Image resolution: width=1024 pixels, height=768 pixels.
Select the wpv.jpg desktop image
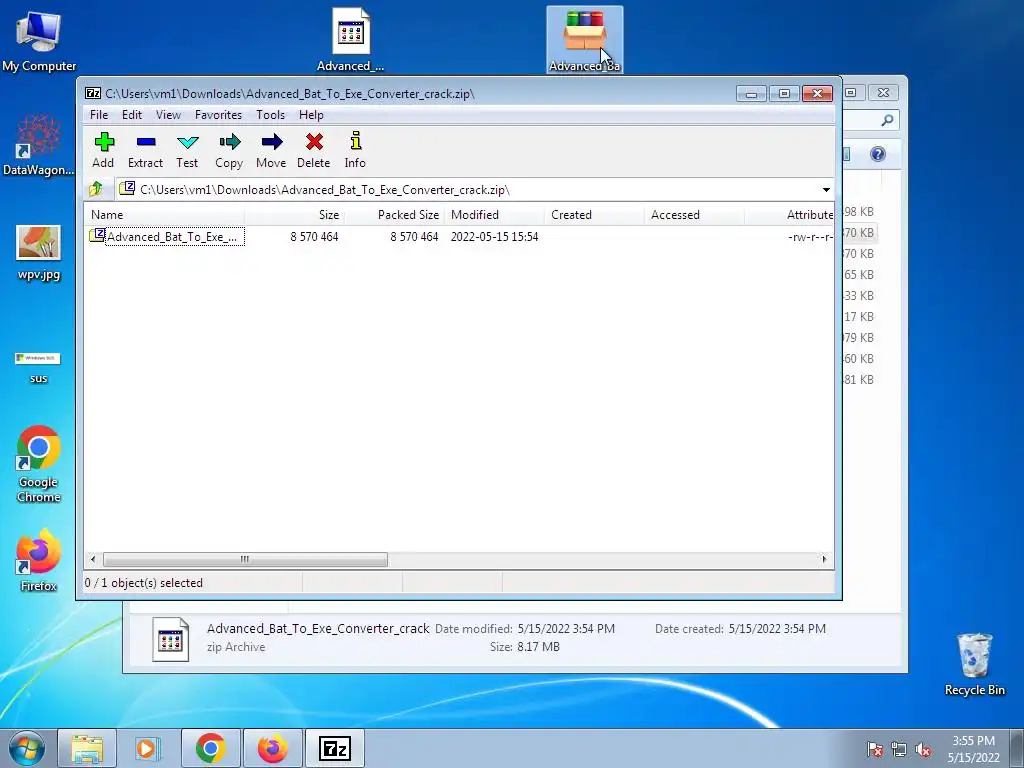tap(39, 252)
